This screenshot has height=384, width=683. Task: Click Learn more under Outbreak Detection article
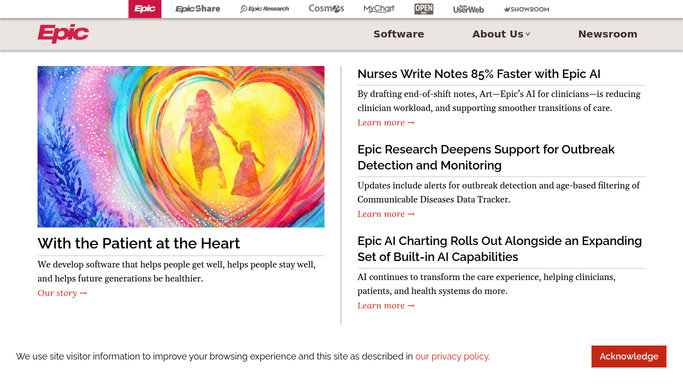[x=386, y=214]
